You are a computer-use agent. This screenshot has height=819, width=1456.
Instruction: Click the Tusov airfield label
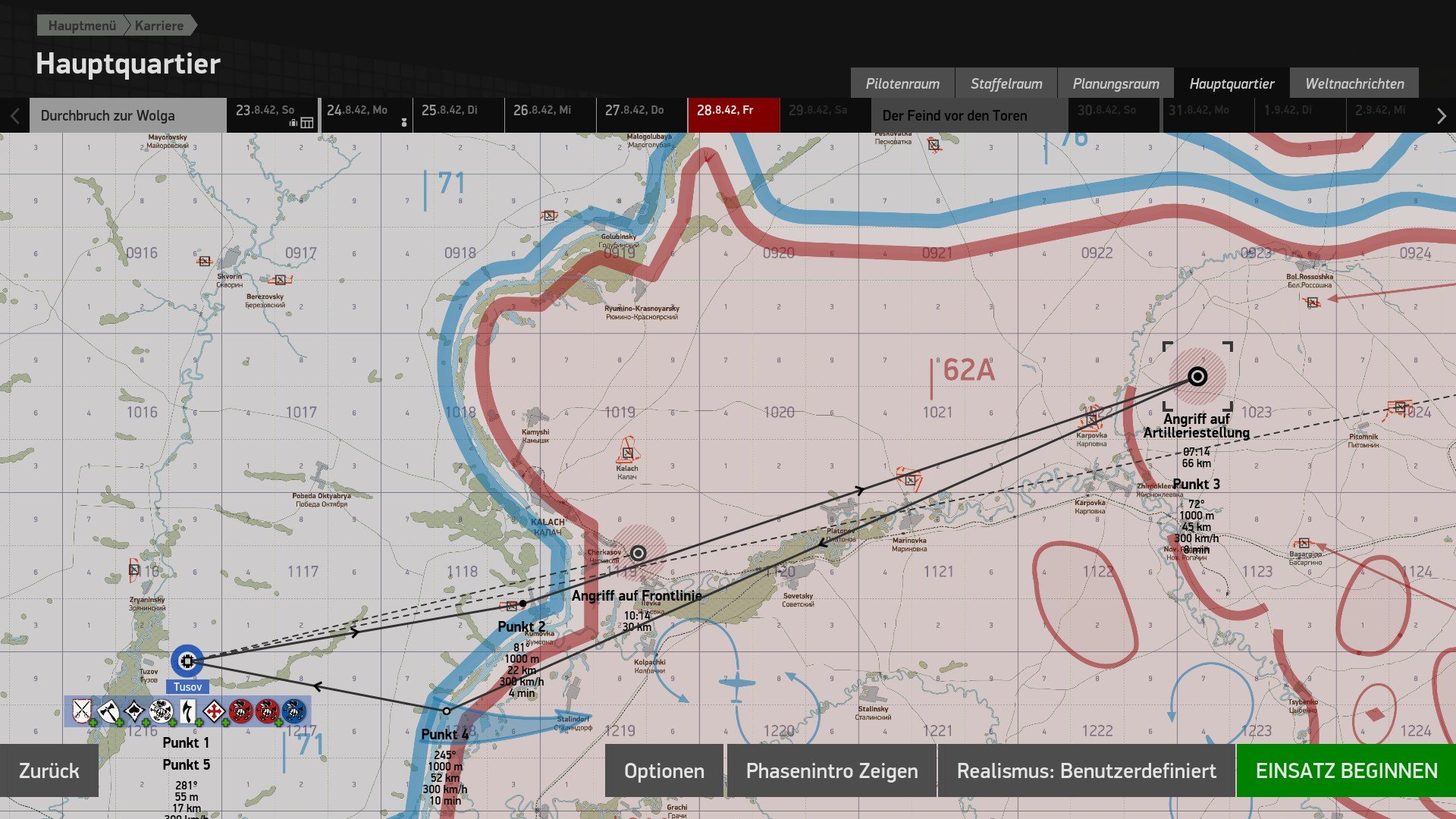pyautogui.click(x=187, y=687)
